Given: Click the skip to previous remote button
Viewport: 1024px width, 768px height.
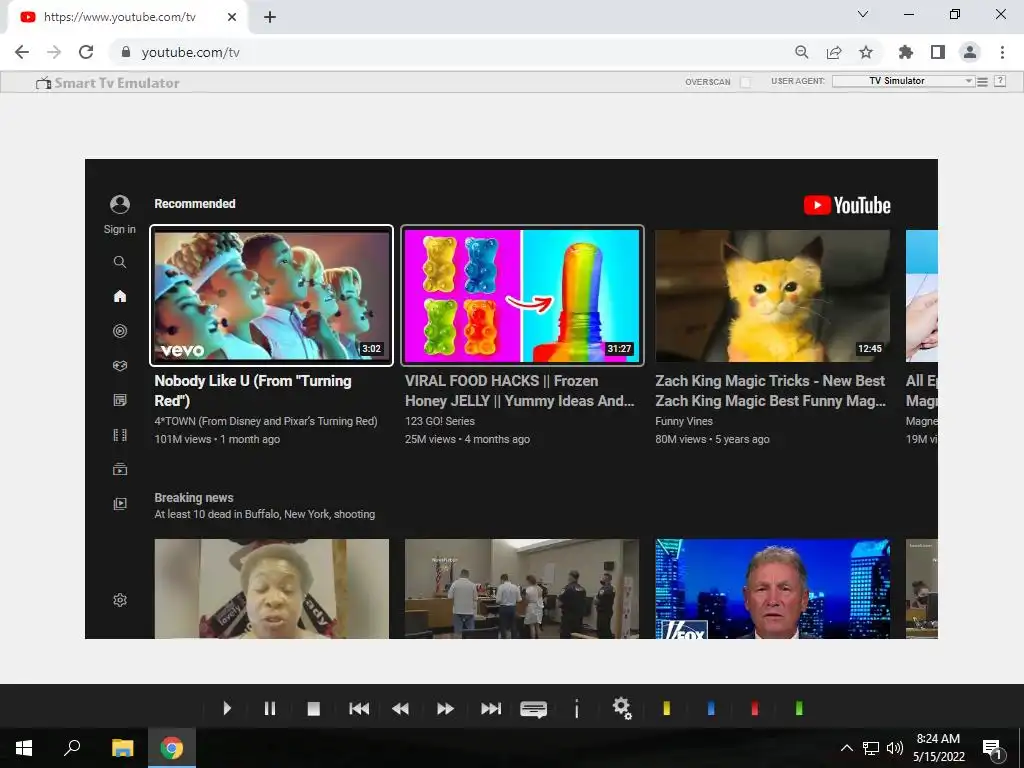Looking at the screenshot, I should point(359,709).
